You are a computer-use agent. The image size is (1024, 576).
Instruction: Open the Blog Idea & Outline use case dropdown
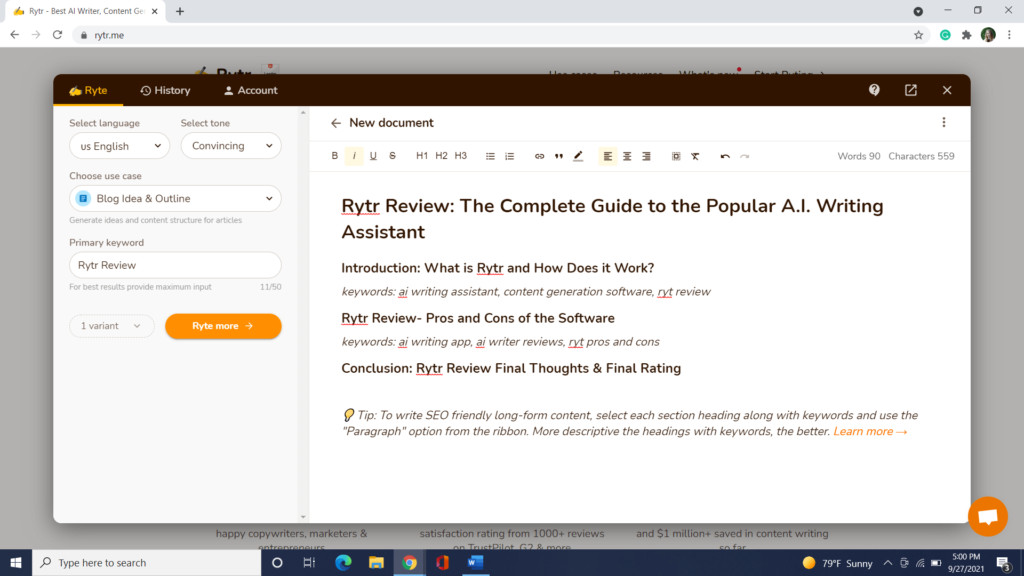(175, 198)
